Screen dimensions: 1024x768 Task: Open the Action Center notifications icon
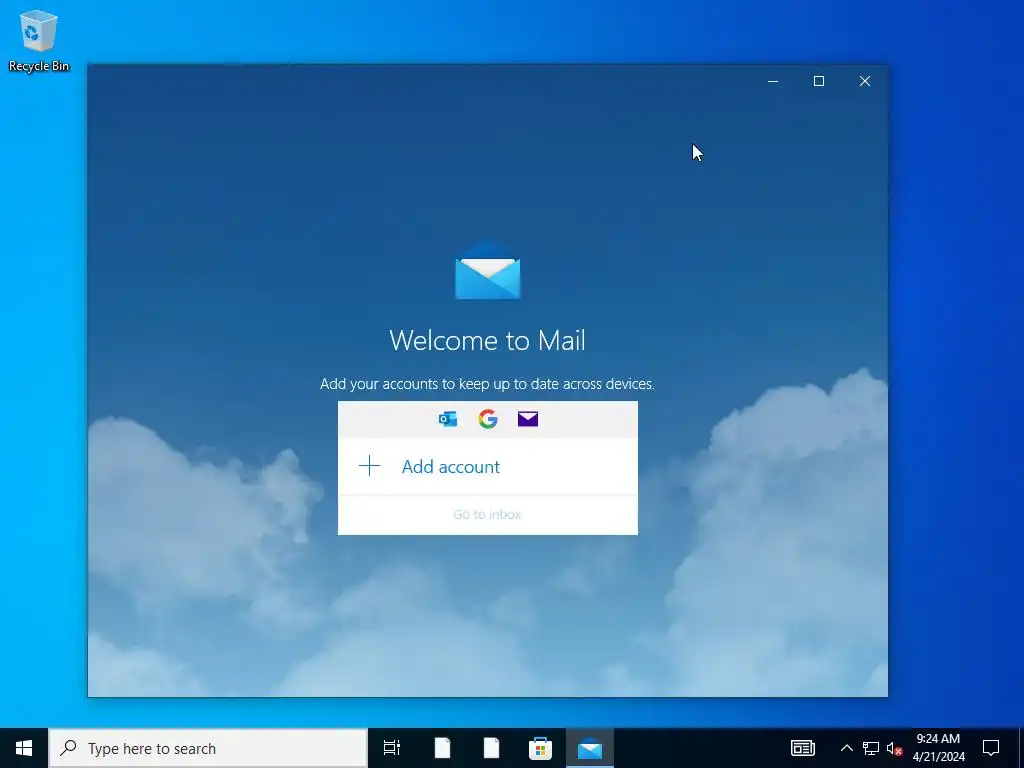tap(991, 748)
